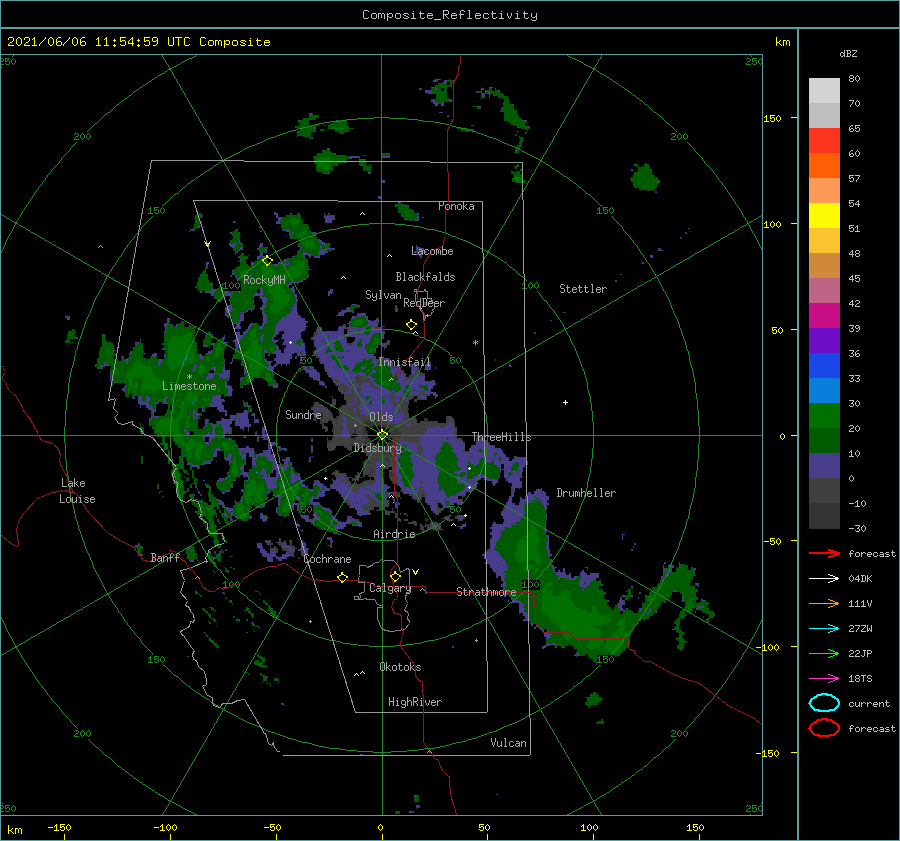The width and height of the screenshot is (900, 841).
Task: Click the Blackfalds city label
Action: pos(425,277)
